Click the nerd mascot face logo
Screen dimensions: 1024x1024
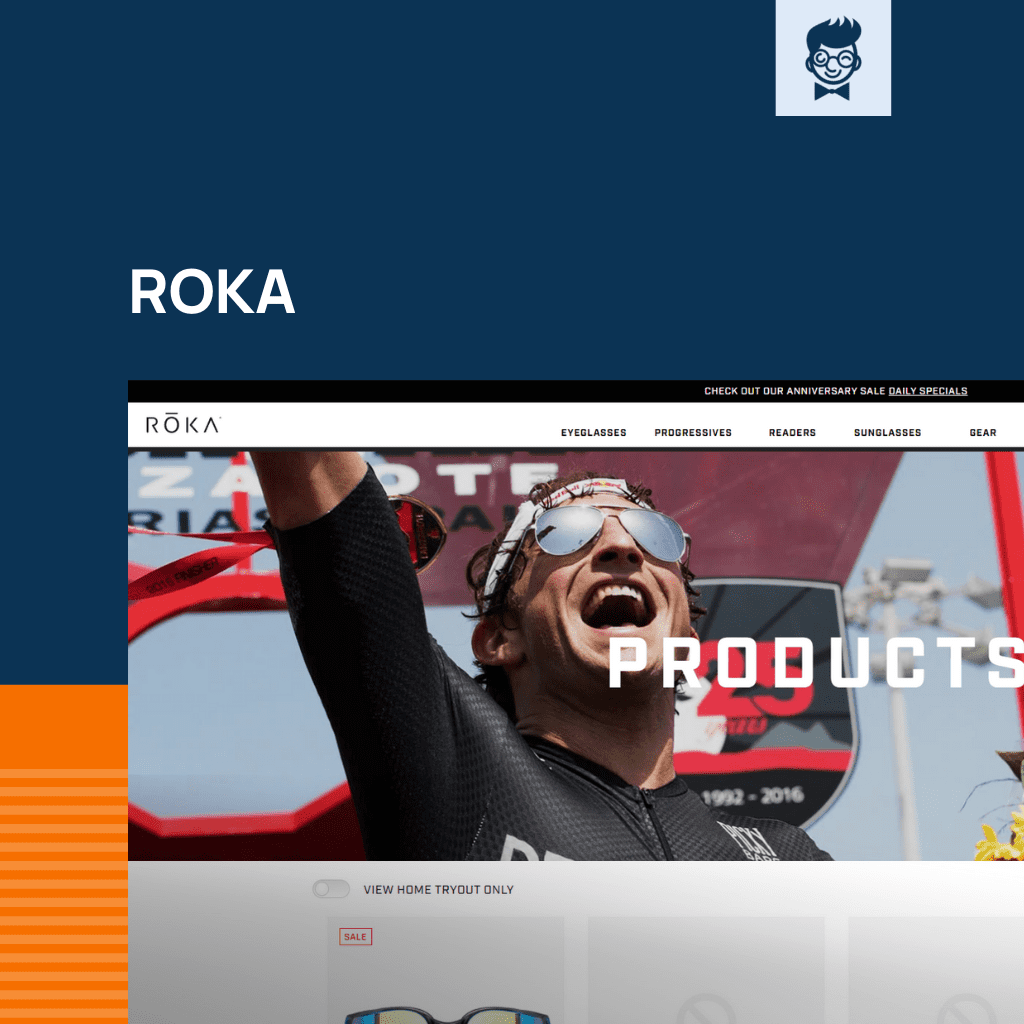tap(833, 58)
